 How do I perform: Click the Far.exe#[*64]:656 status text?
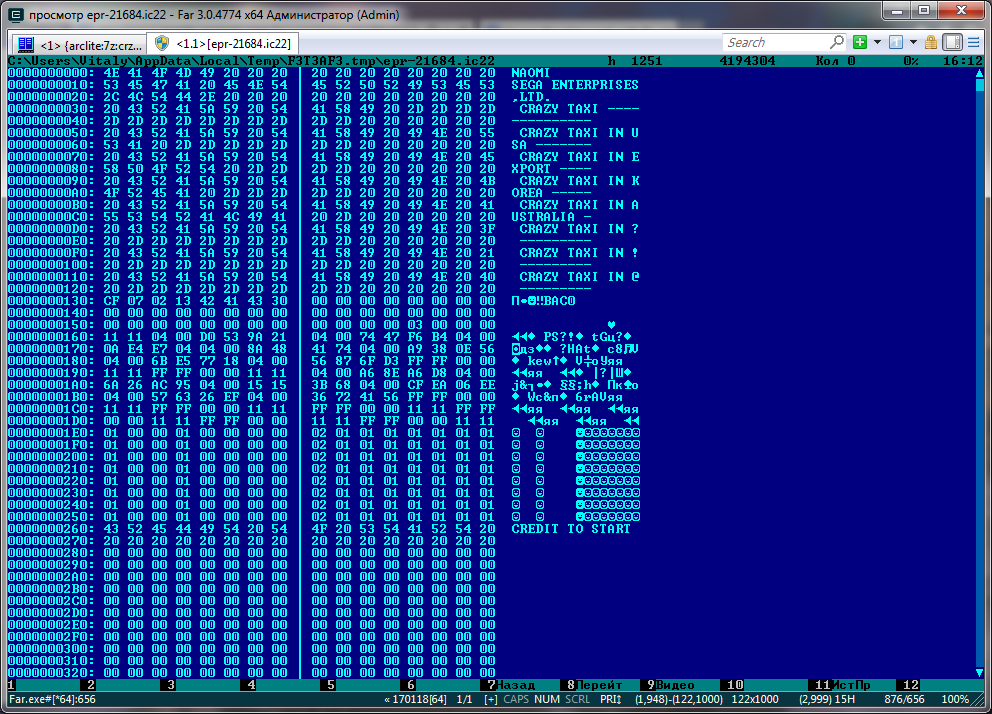tap(52, 699)
